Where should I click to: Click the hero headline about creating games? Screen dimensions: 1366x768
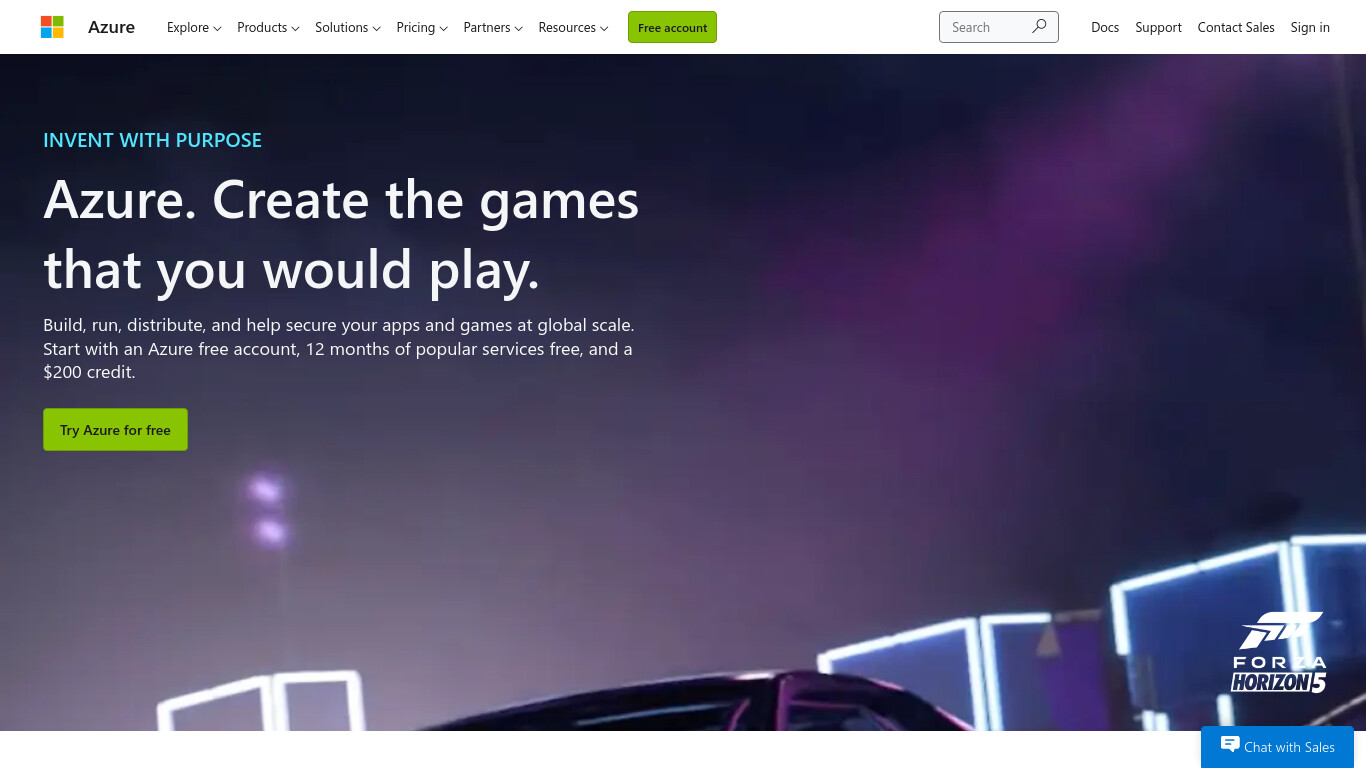point(341,235)
